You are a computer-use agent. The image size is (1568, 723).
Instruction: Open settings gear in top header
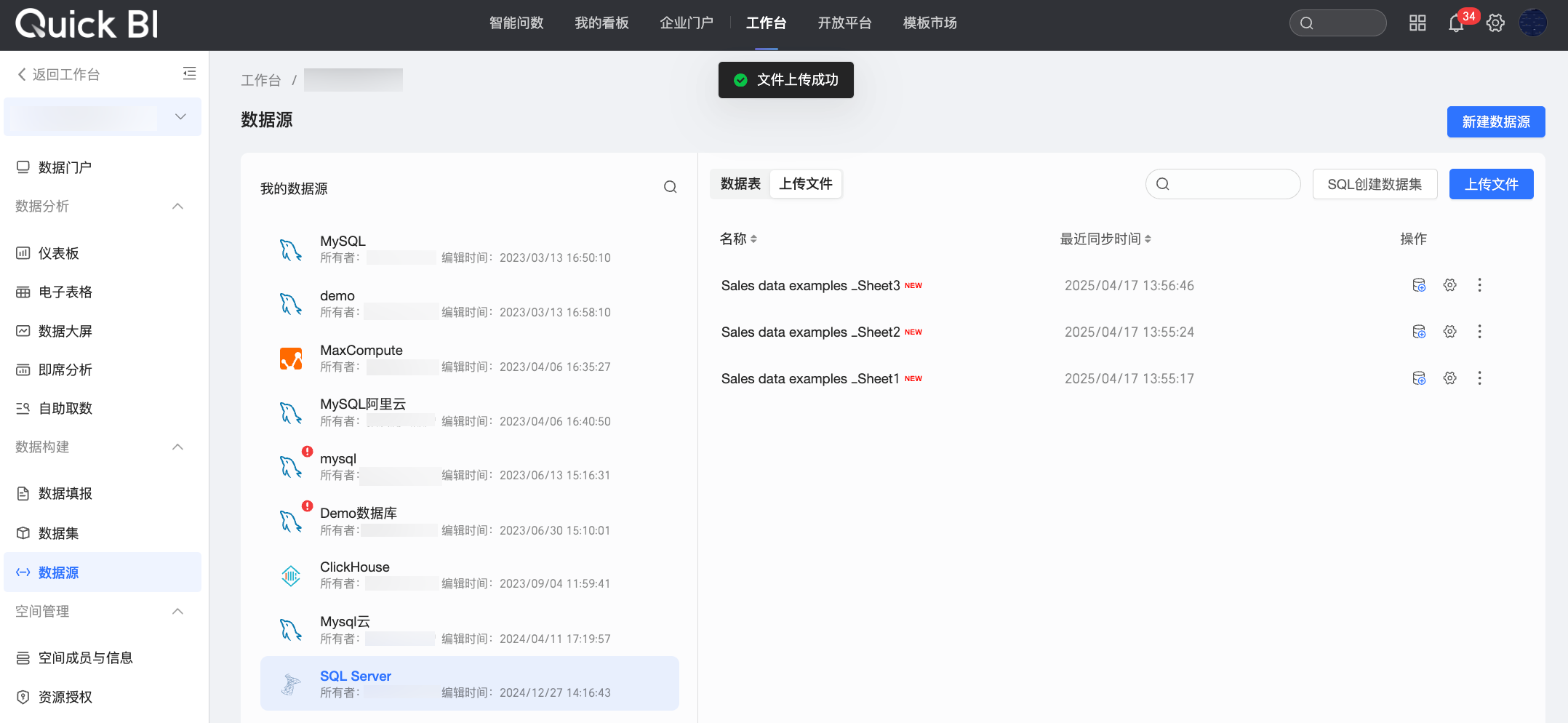pyautogui.click(x=1495, y=23)
